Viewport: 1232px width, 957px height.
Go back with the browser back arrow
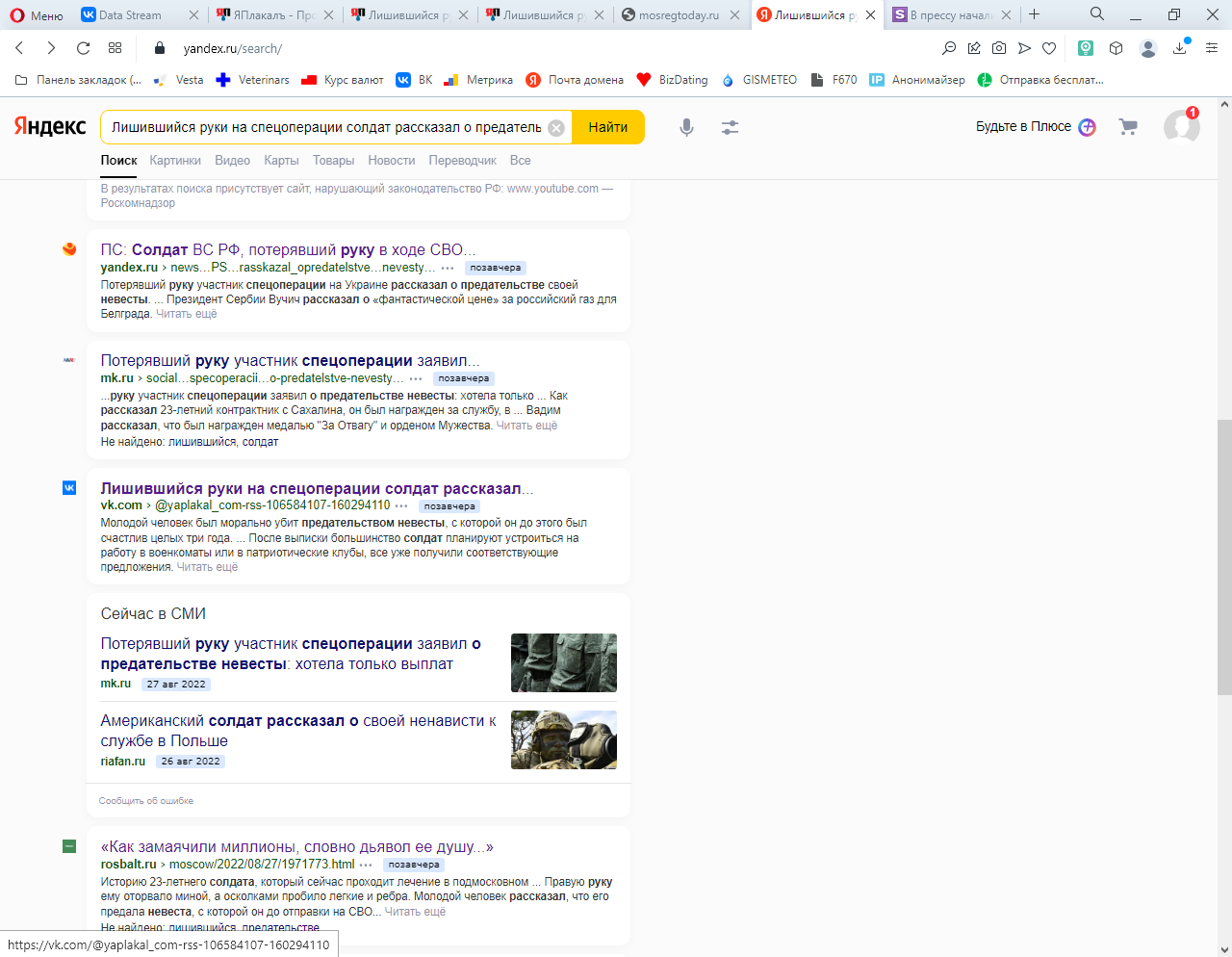[19, 48]
